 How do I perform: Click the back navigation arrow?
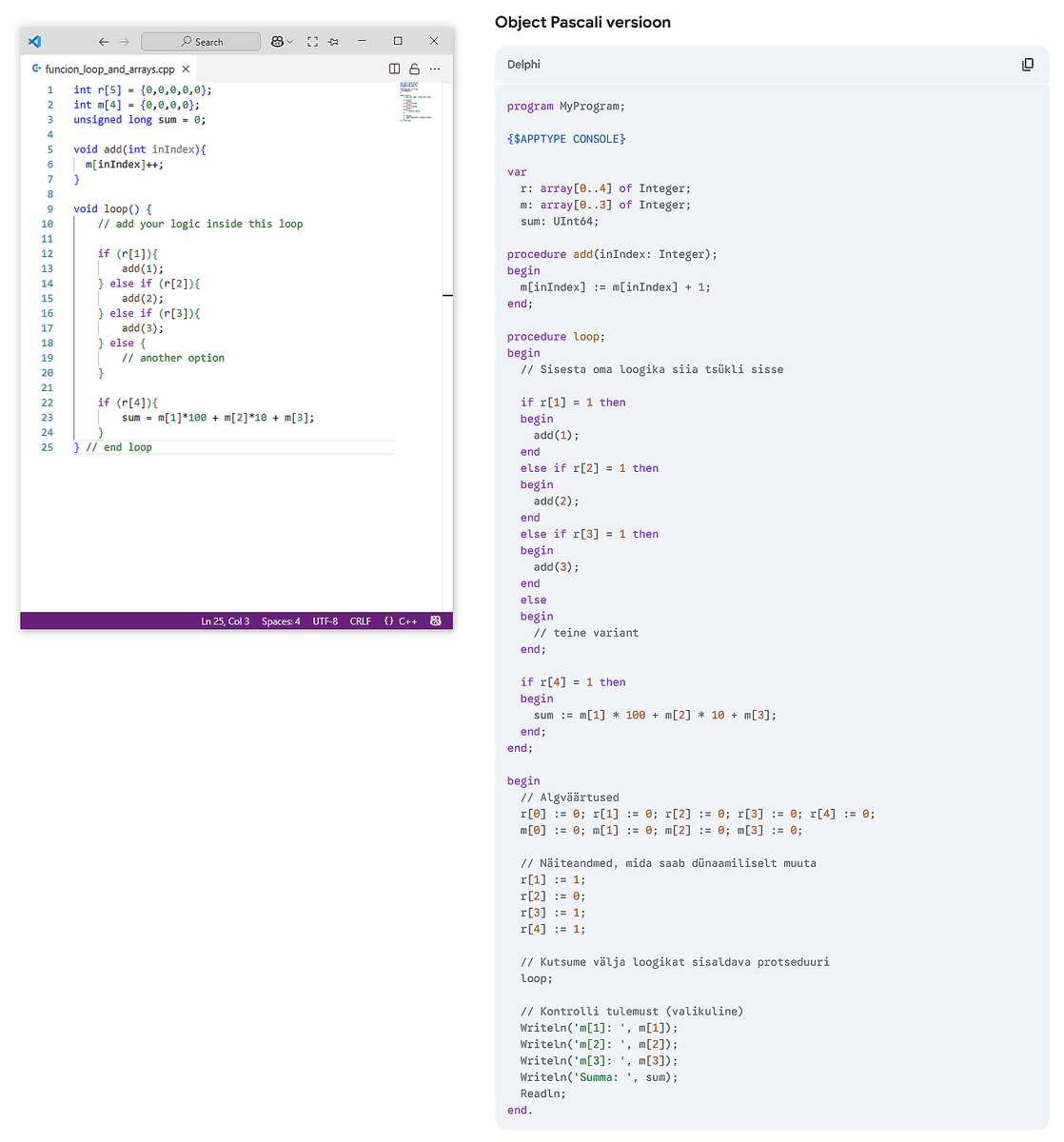(x=104, y=42)
